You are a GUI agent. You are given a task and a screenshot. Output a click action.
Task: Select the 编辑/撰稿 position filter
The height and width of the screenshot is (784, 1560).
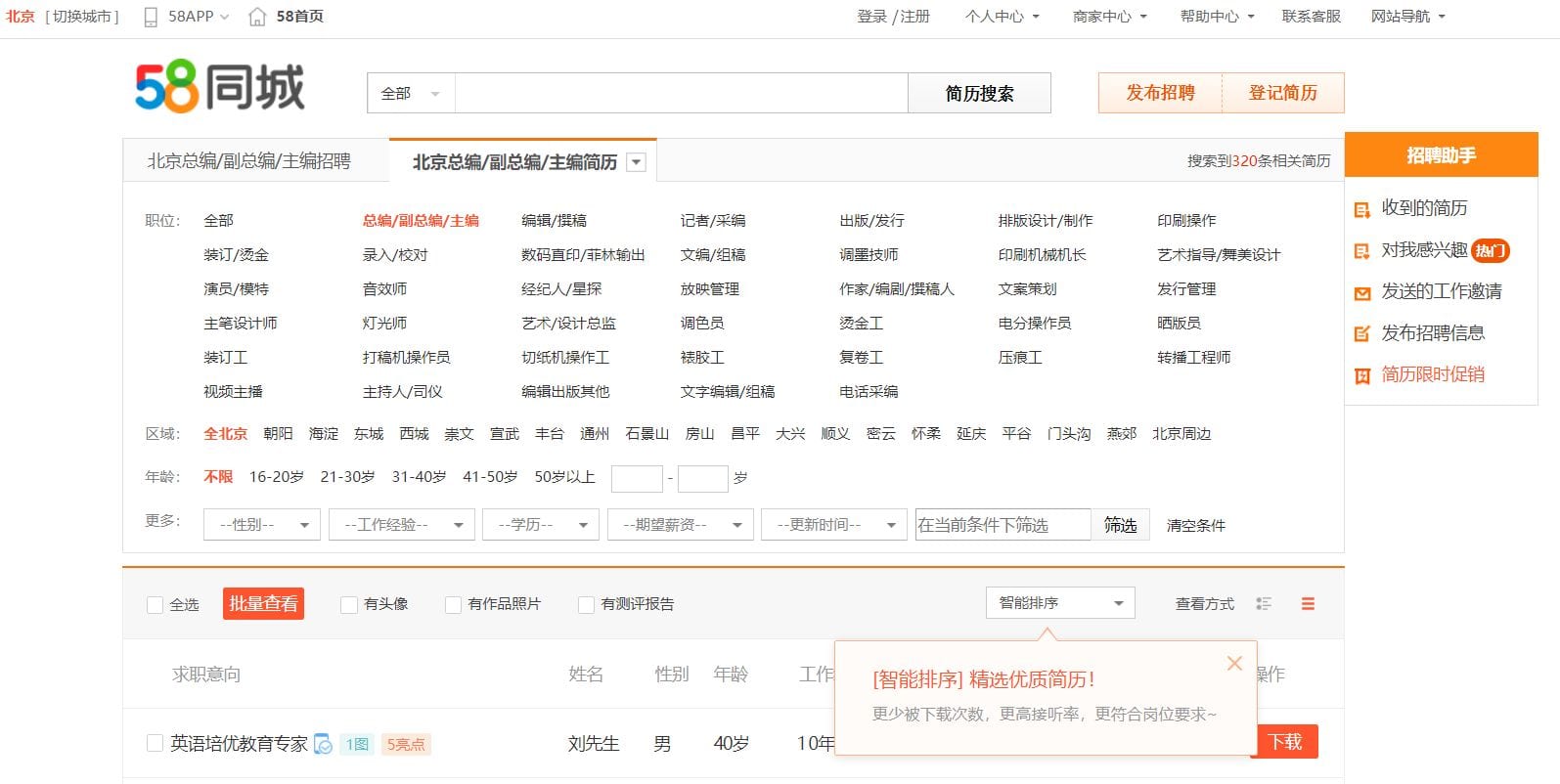coord(554,221)
